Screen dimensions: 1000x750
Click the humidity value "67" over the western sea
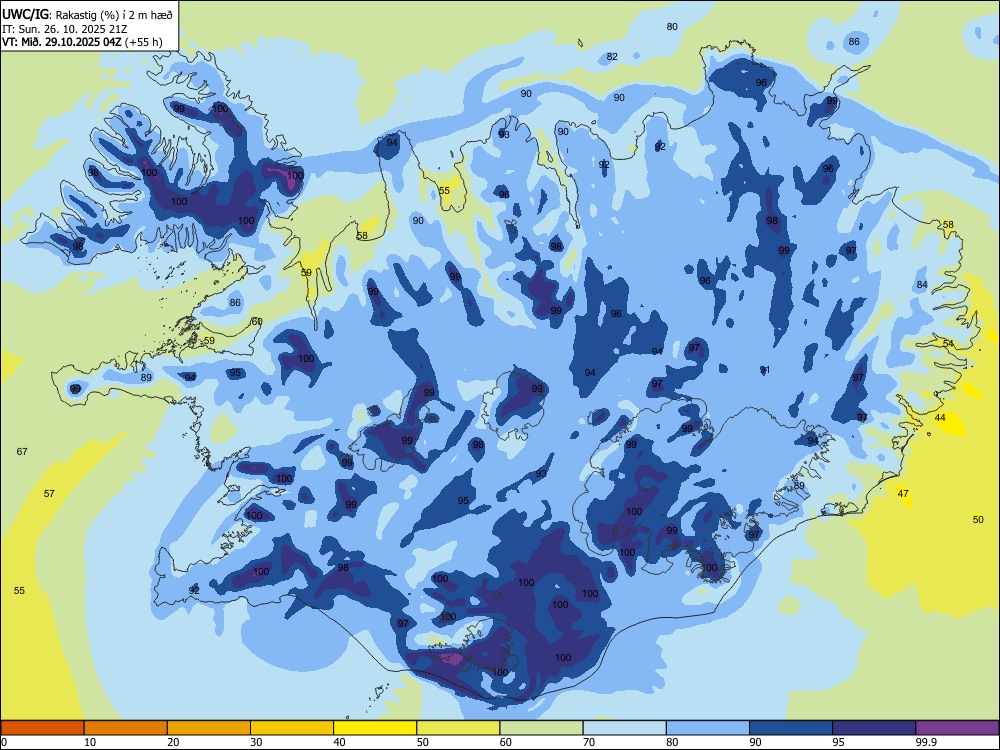[x=22, y=452]
